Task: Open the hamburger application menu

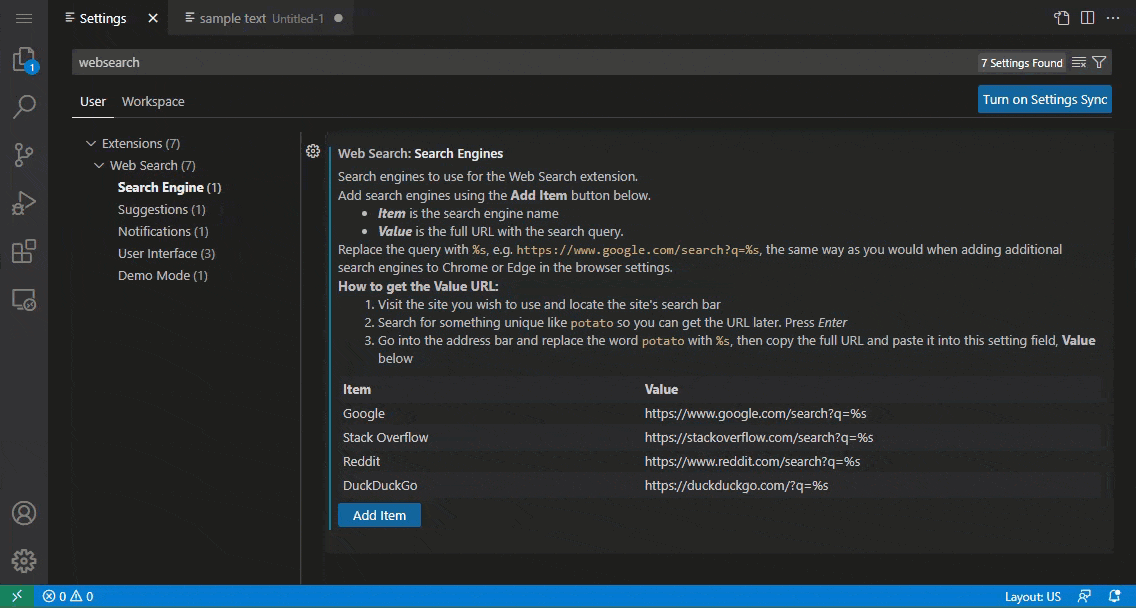Action: (24, 18)
